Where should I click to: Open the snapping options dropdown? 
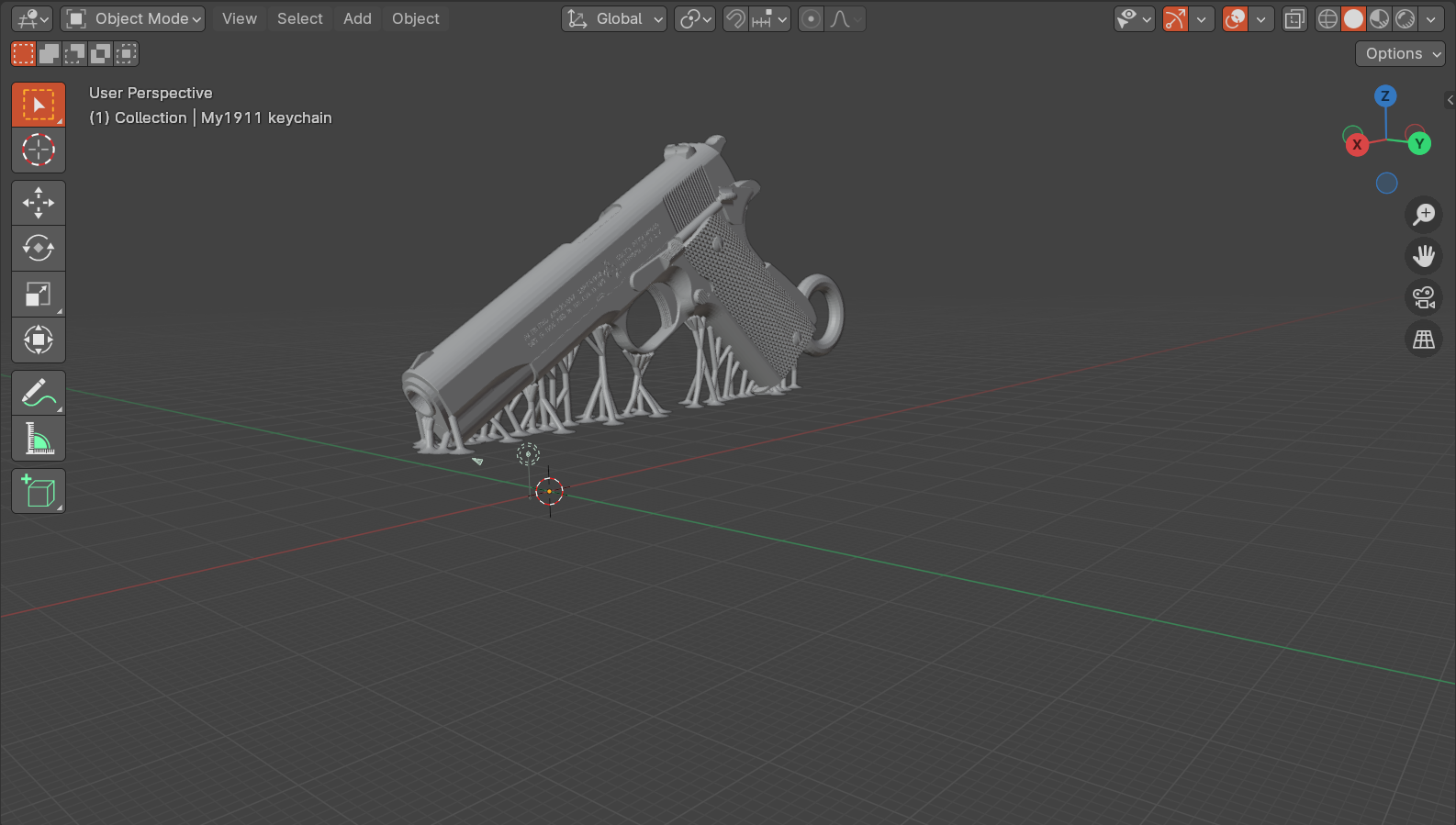769,18
